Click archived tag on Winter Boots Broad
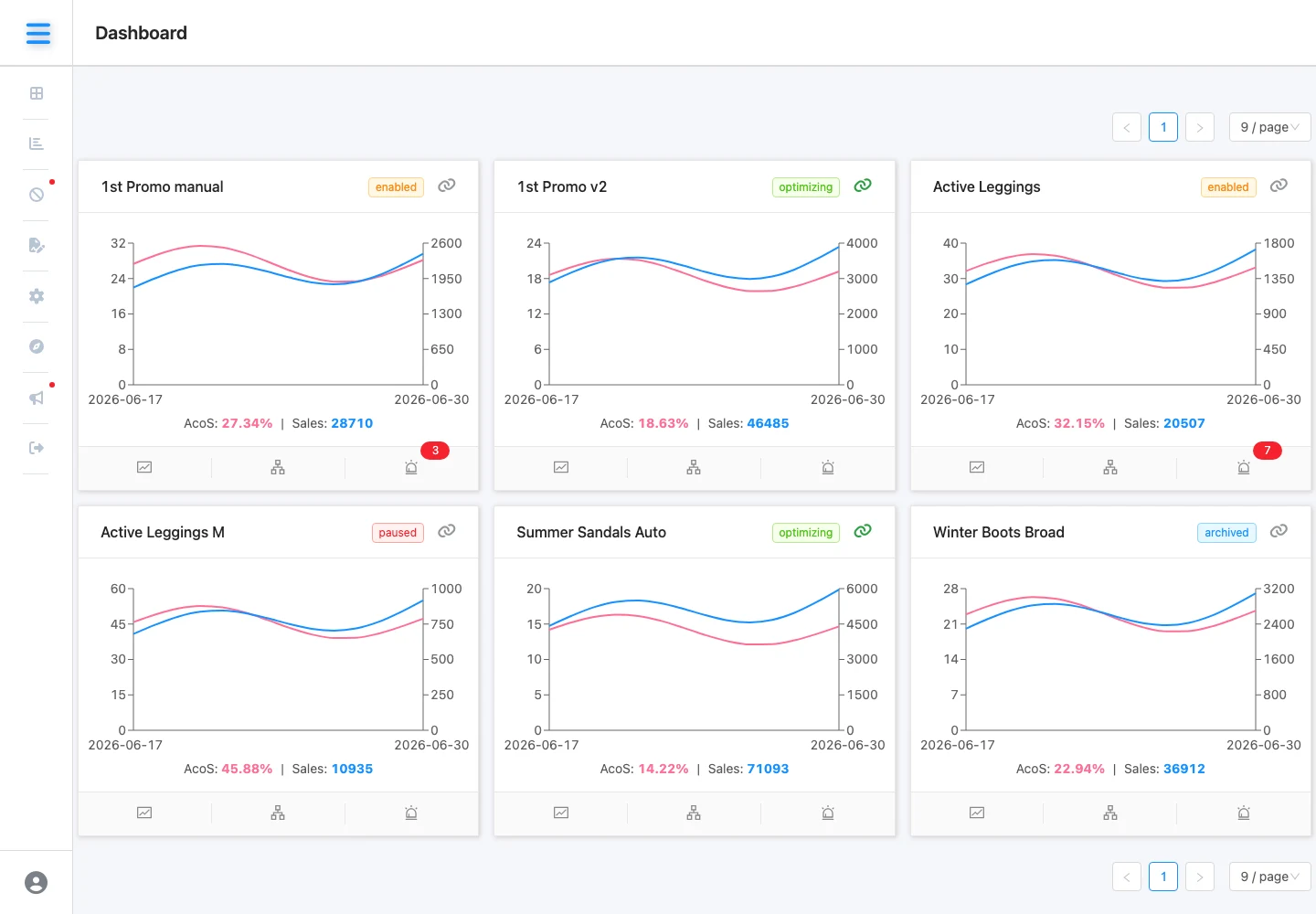This screenshot has width=1316, height=914. point(1226,533)
